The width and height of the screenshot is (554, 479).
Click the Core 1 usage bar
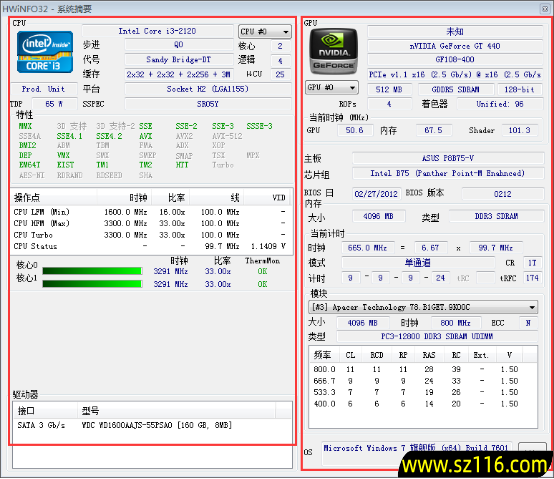tap(92, 284)
